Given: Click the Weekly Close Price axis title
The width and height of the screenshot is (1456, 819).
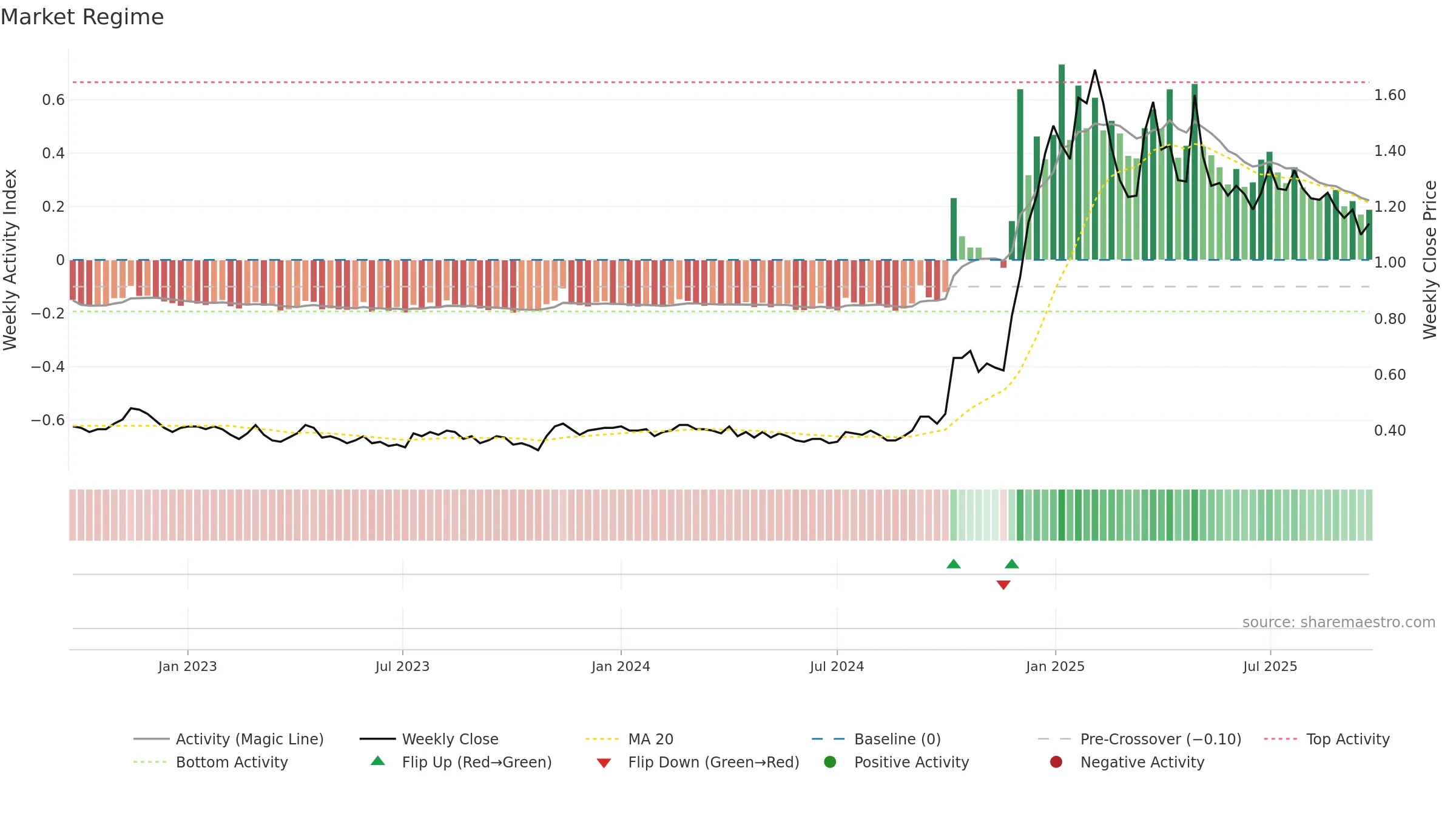Looking at the screenshot, I should [x=1430, y=260].
